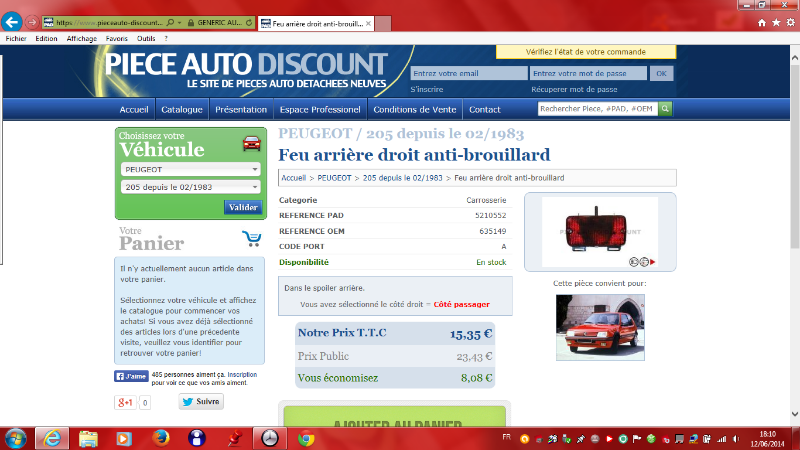Click the scrollbar down arrow

coord(794,414)
